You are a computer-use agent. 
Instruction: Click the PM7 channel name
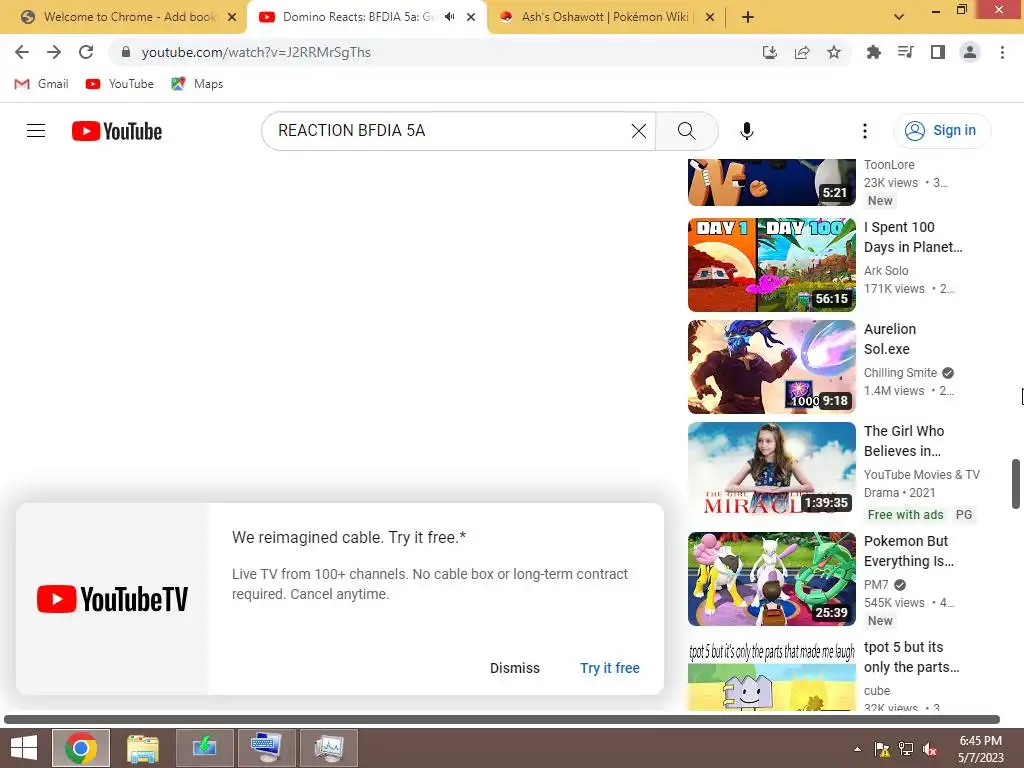coord(876,584)
